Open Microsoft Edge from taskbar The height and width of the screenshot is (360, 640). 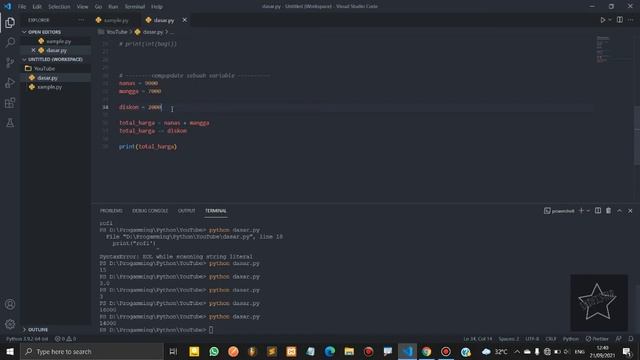pyautogui.click(x=330, y=351)
